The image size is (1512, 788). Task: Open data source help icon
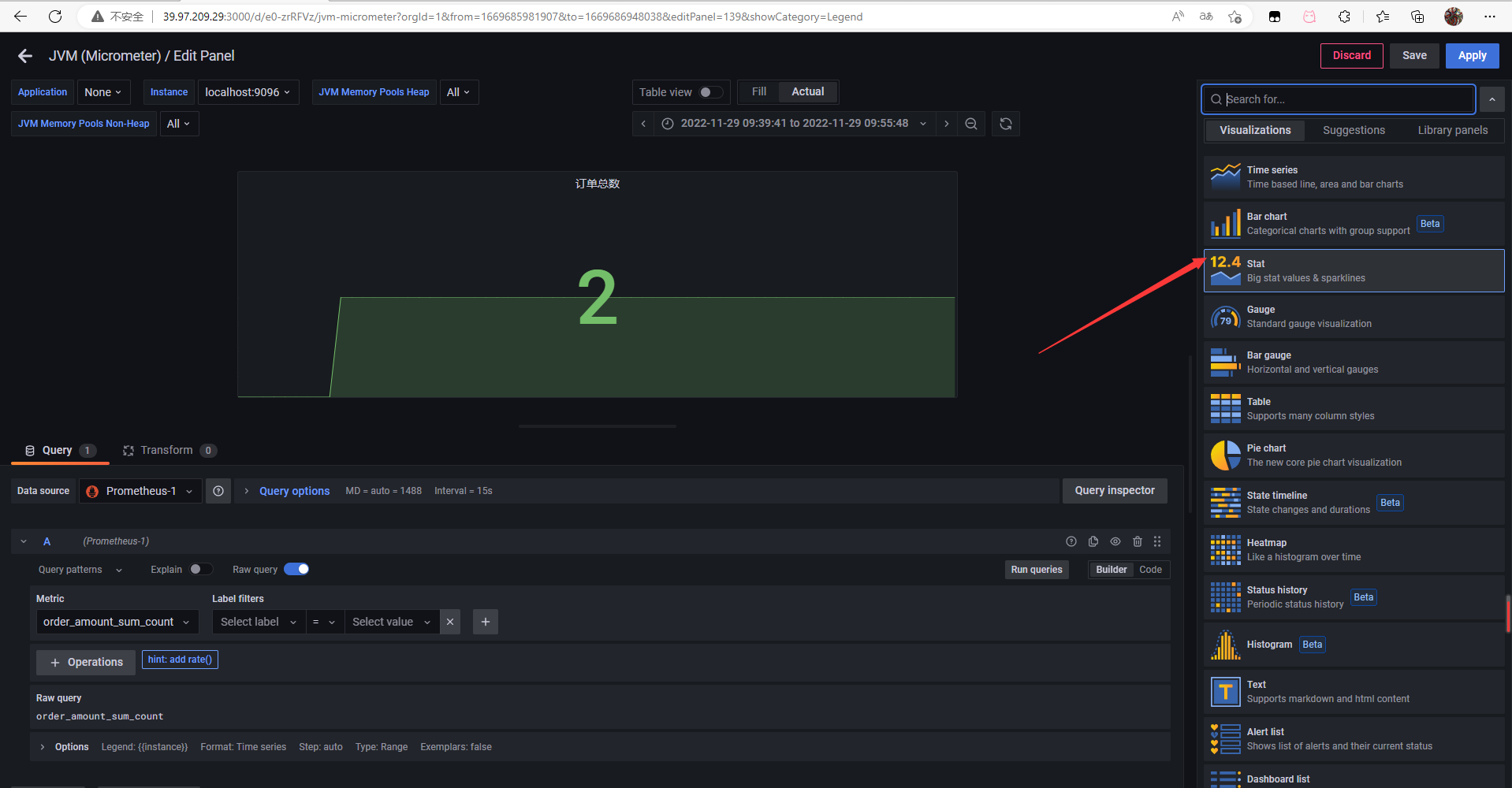pos(218,491)
